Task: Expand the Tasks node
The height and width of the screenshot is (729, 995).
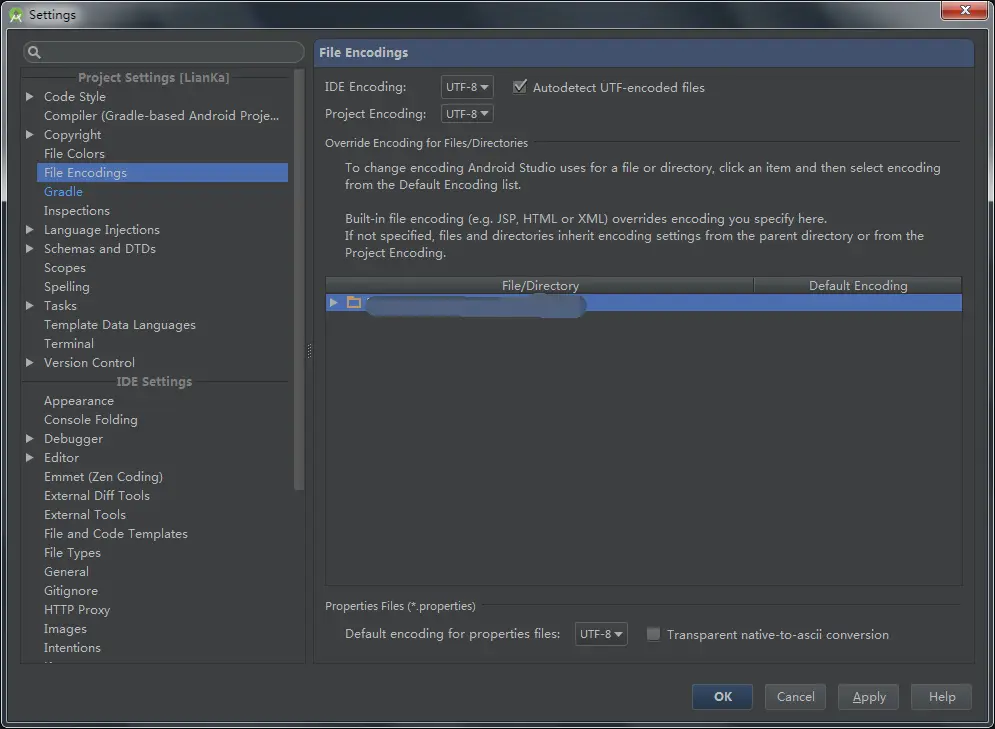Action: (29, 306)
